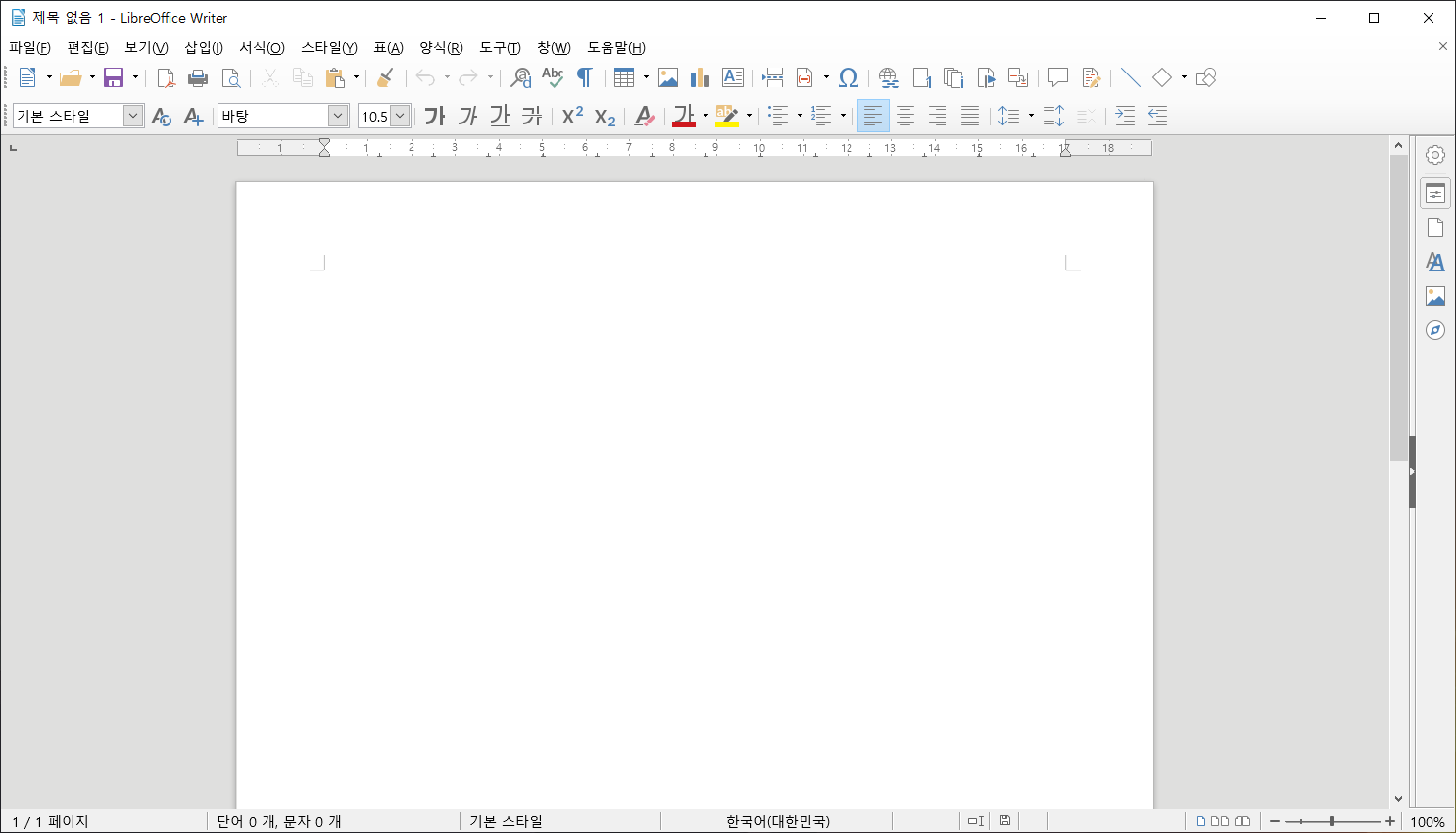Justify paragraph icon

(x=970, y=116)
